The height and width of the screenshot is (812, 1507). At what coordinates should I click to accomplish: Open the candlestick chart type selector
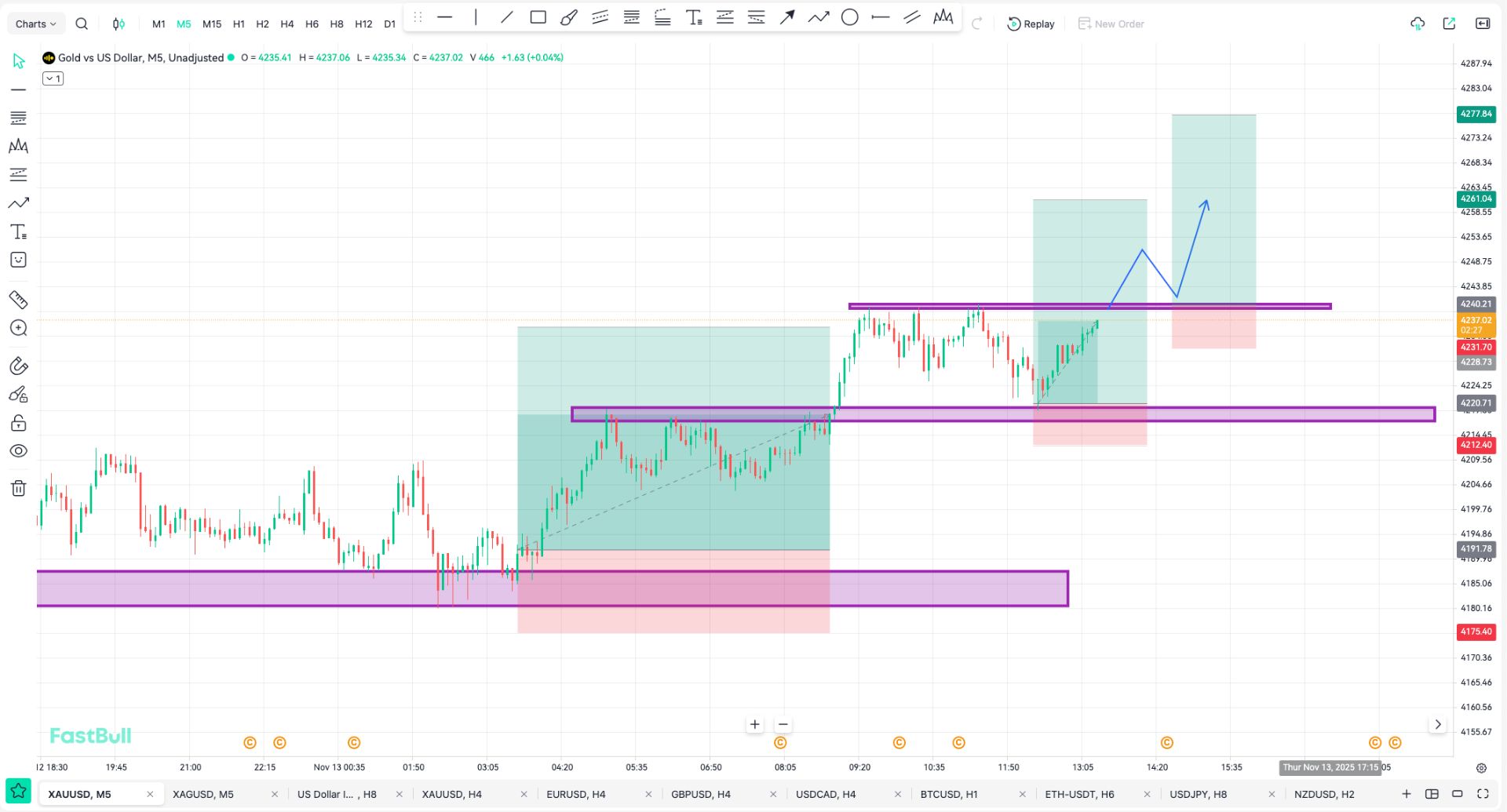(119, 24)
